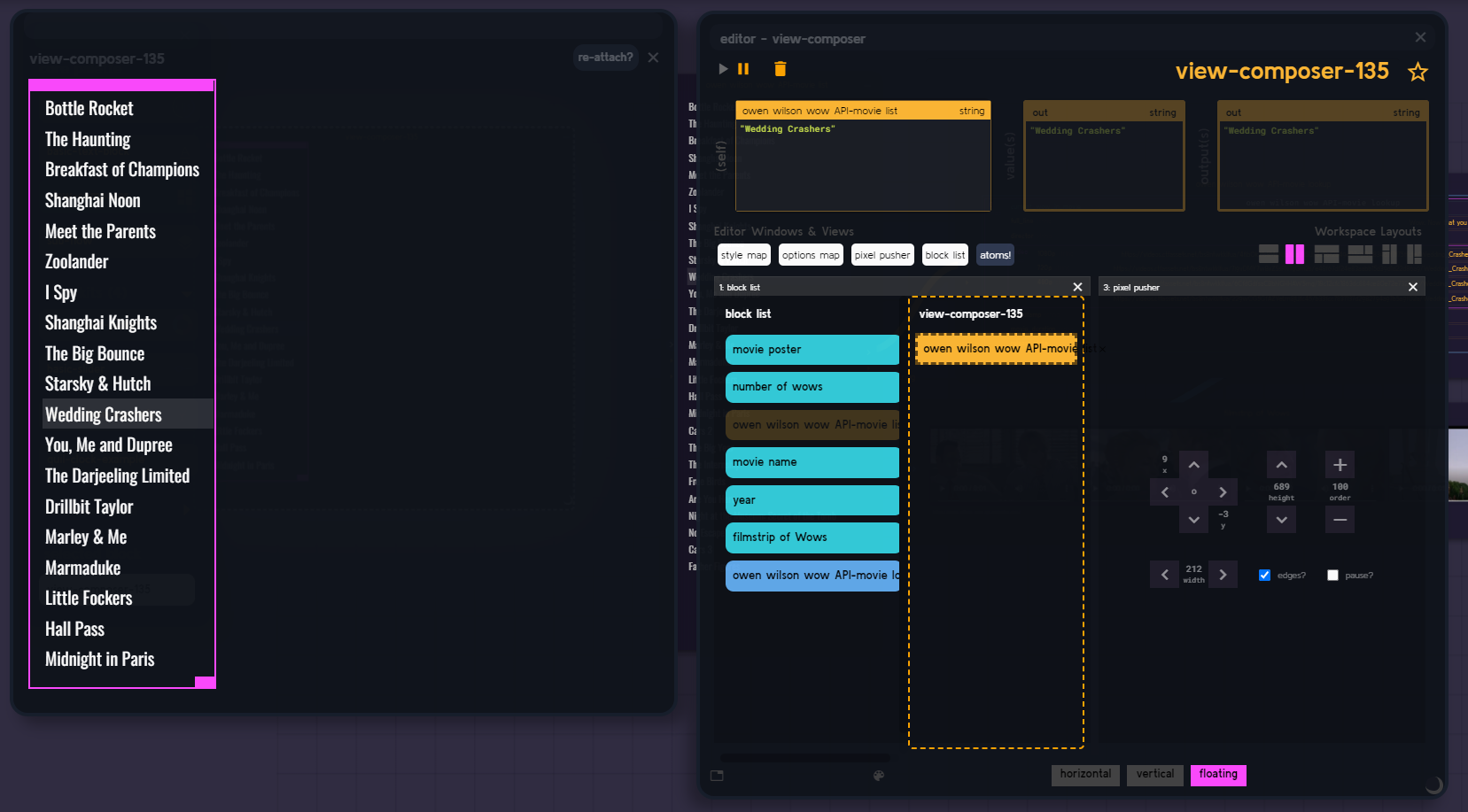
Task: Select the atoms! tab
Action: tap(995, 255)
